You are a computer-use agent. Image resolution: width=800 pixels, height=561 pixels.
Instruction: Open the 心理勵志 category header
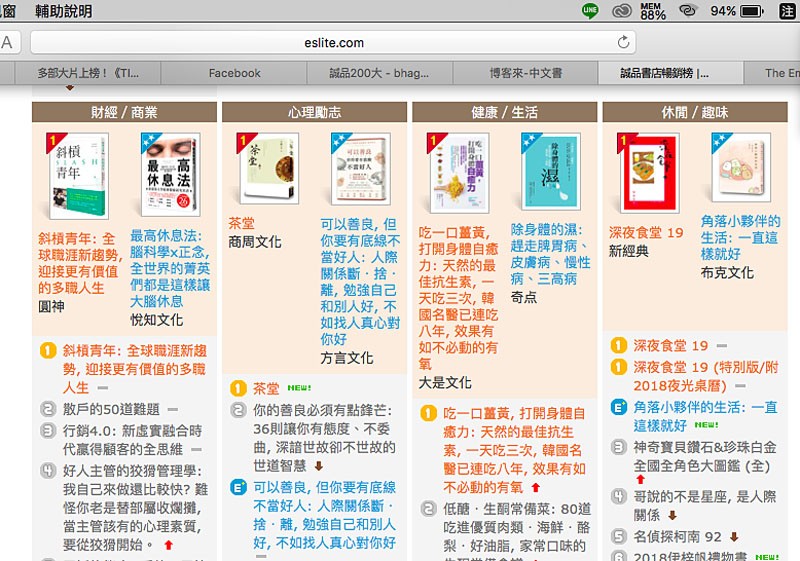[314, 112]
